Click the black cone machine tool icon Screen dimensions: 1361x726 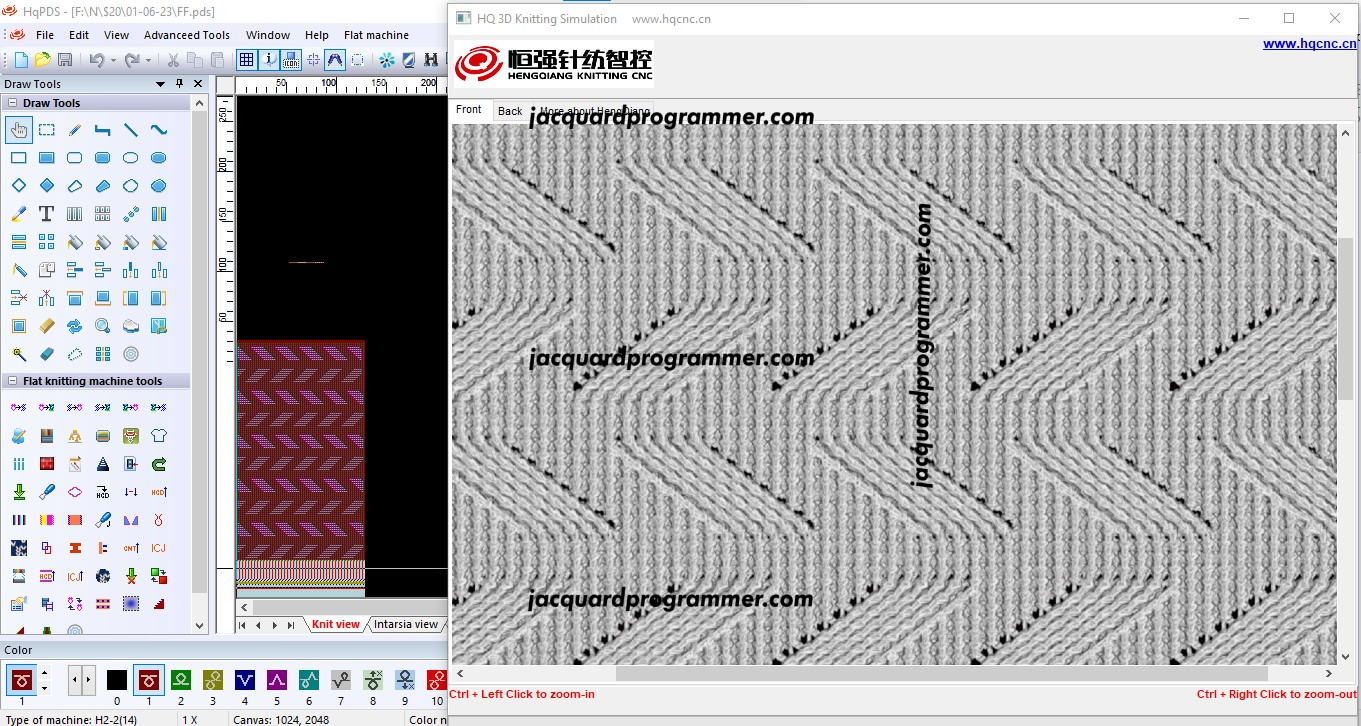click(x=103, y=463)
